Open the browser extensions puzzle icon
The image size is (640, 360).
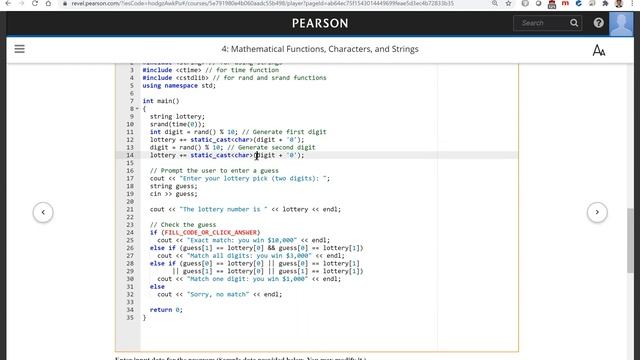point(605,4)
